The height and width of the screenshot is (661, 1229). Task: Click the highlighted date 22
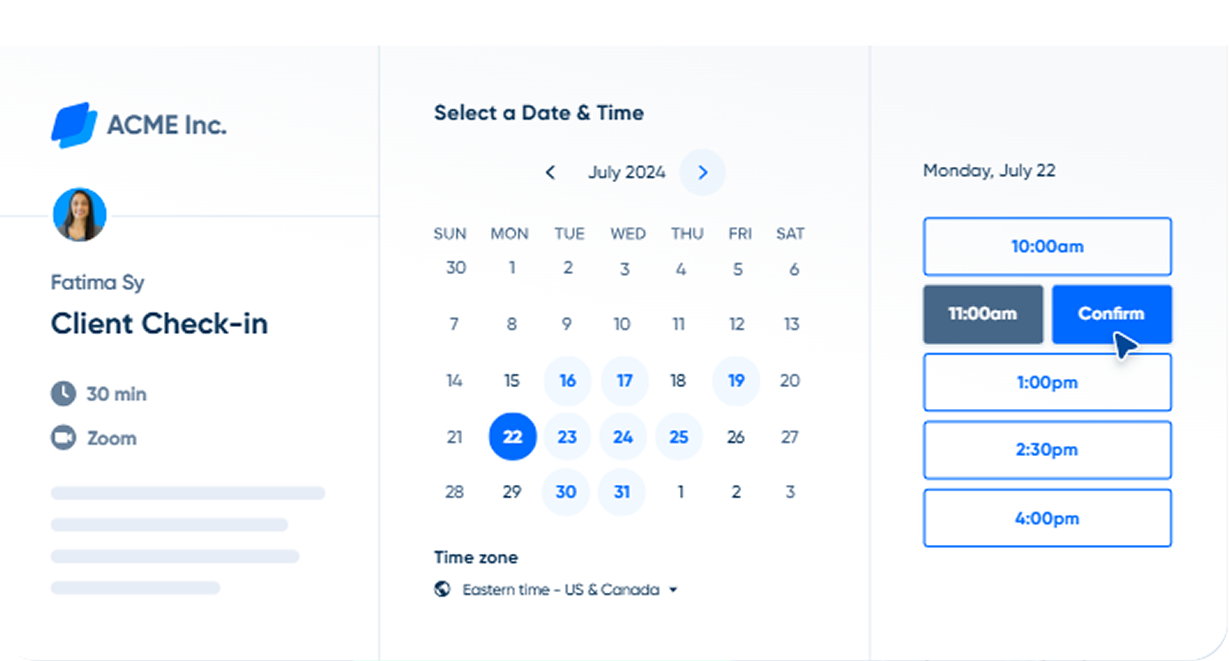tap(512, 437)
